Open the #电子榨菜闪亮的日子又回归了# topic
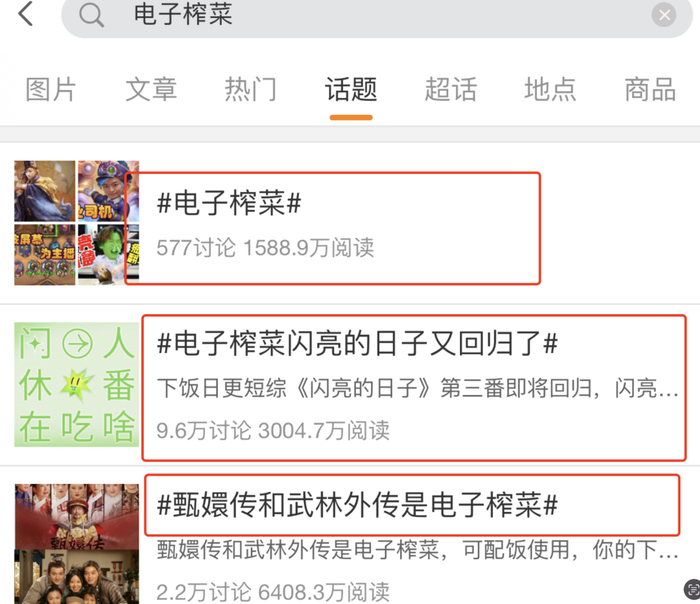 click(x=357, y=344)
